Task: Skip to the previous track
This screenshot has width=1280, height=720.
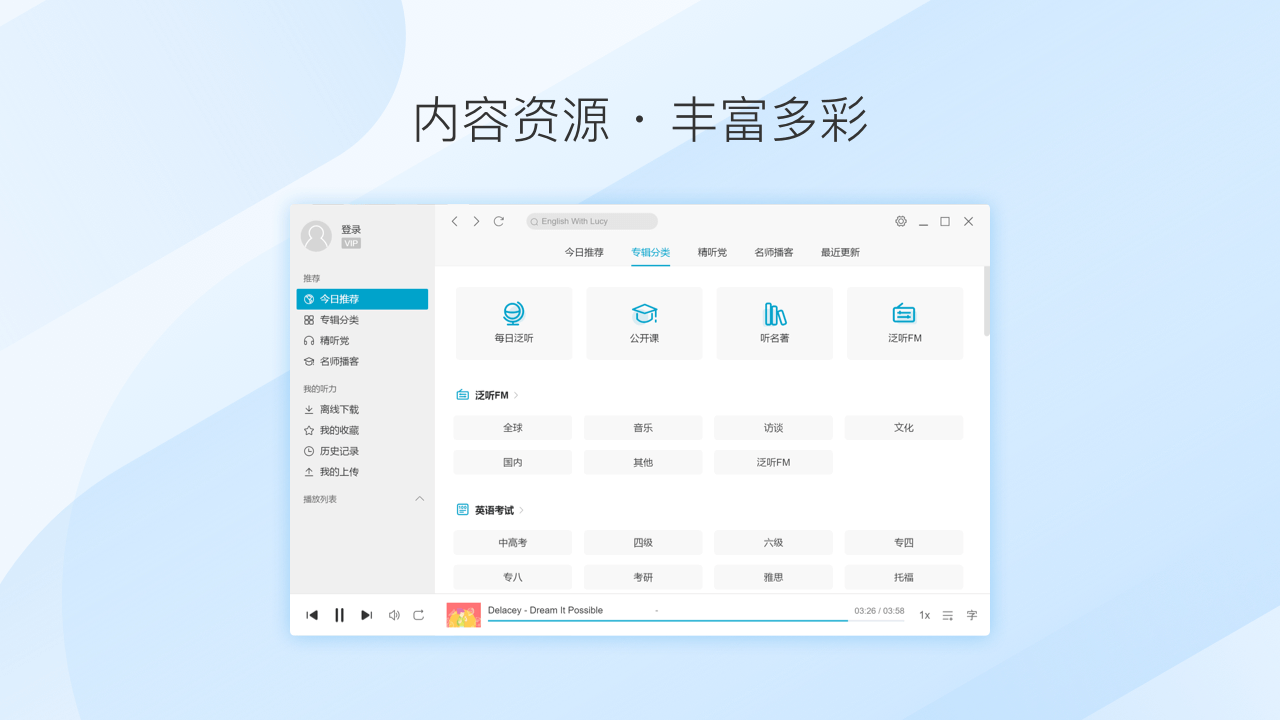Action: (312, 615)
